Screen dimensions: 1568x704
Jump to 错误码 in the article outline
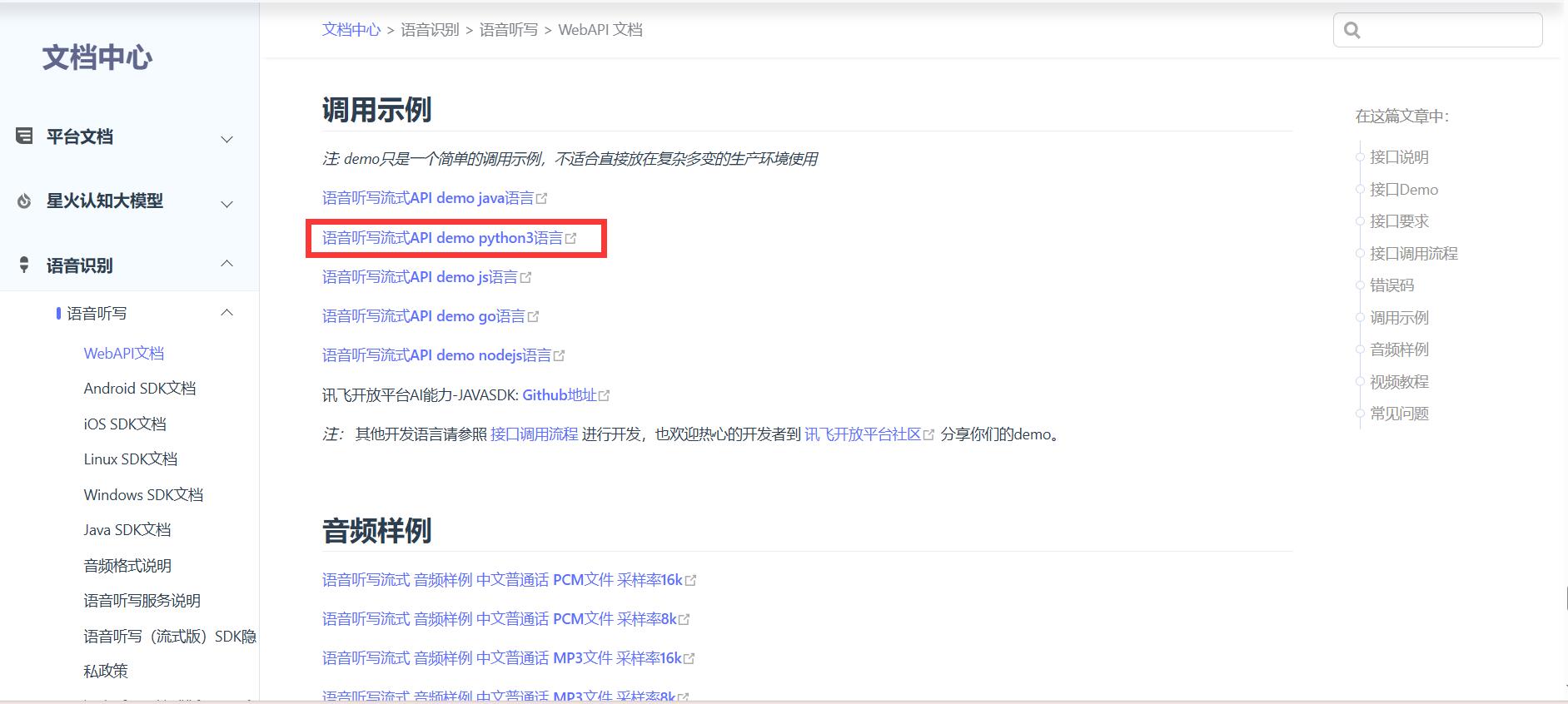pos(1392,285)
